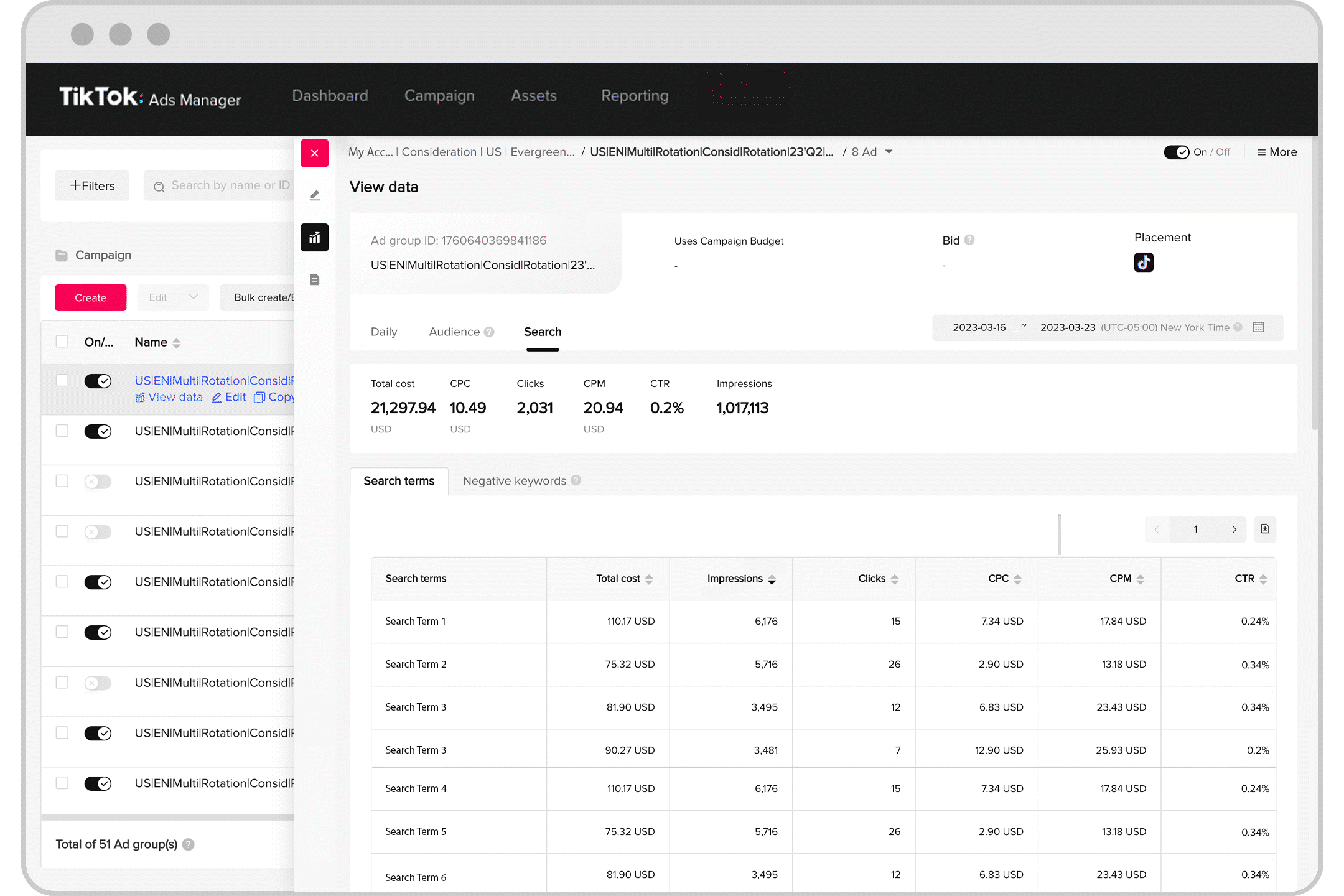Image resolution: width=1344 pixels, height=896 pixels.
Task: Select the Search tab in View data
Action: 543,331
